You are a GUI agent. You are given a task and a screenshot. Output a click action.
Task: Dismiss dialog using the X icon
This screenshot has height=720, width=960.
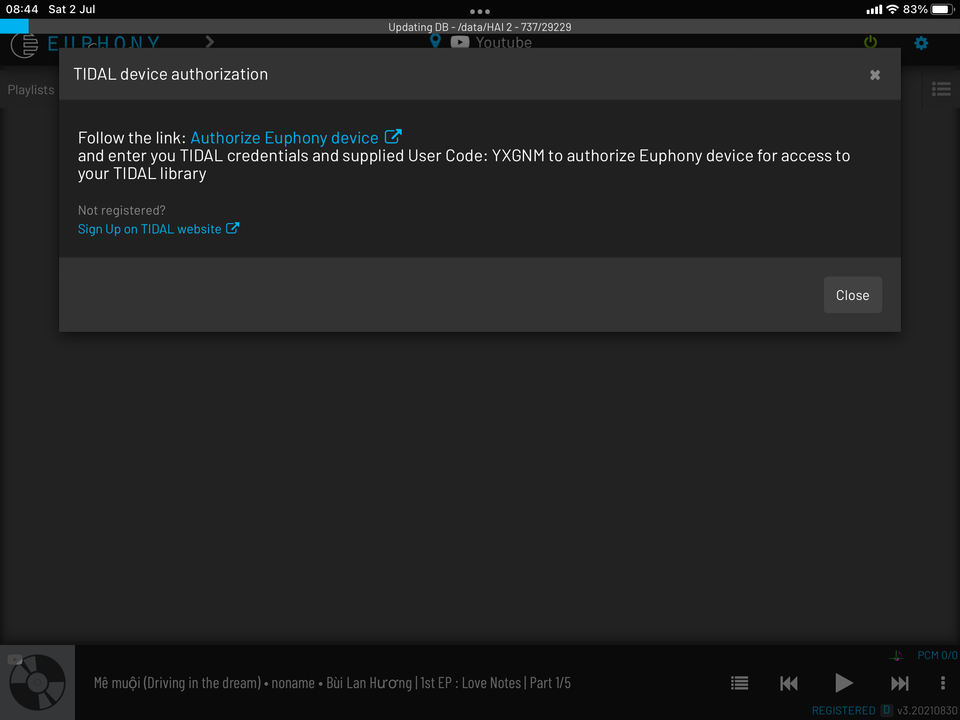[875, 75]
